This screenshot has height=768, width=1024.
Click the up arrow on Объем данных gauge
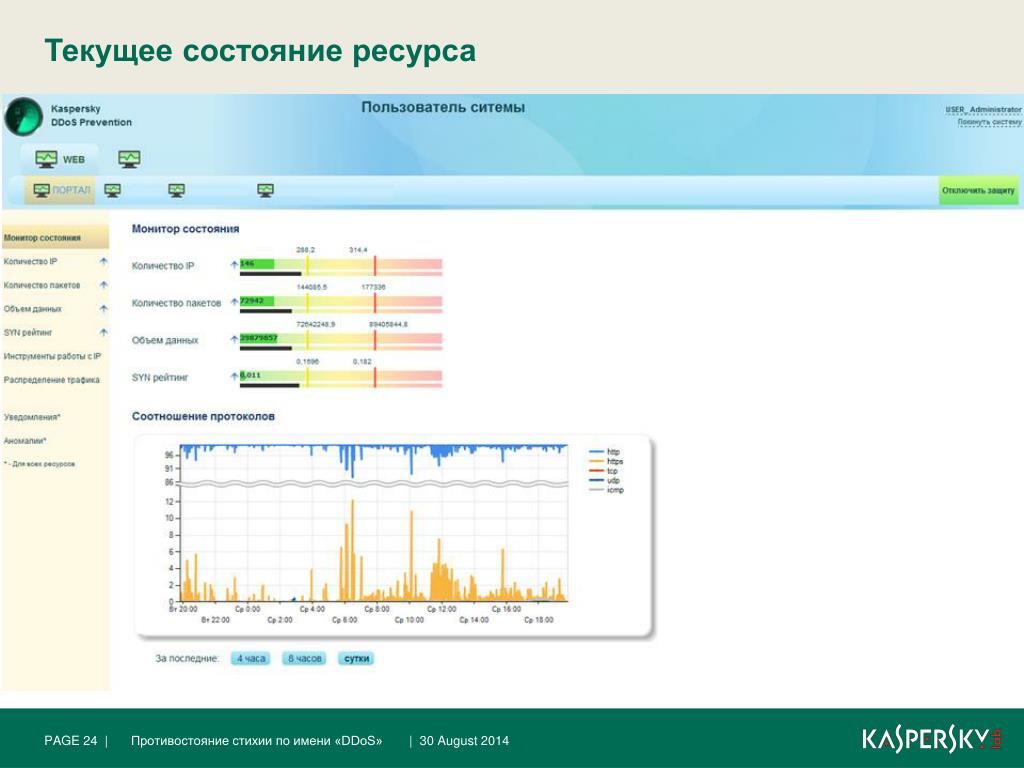[x=234, y=339]
